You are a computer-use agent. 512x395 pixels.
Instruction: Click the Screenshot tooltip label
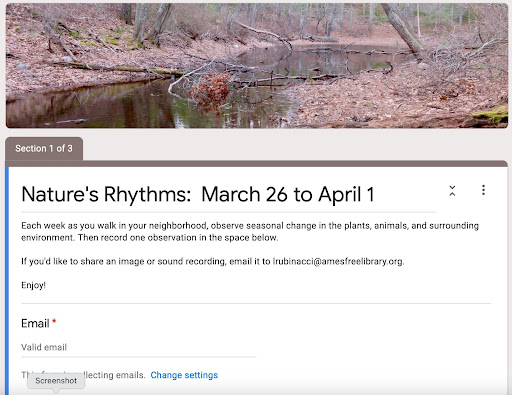coord(56,381)
